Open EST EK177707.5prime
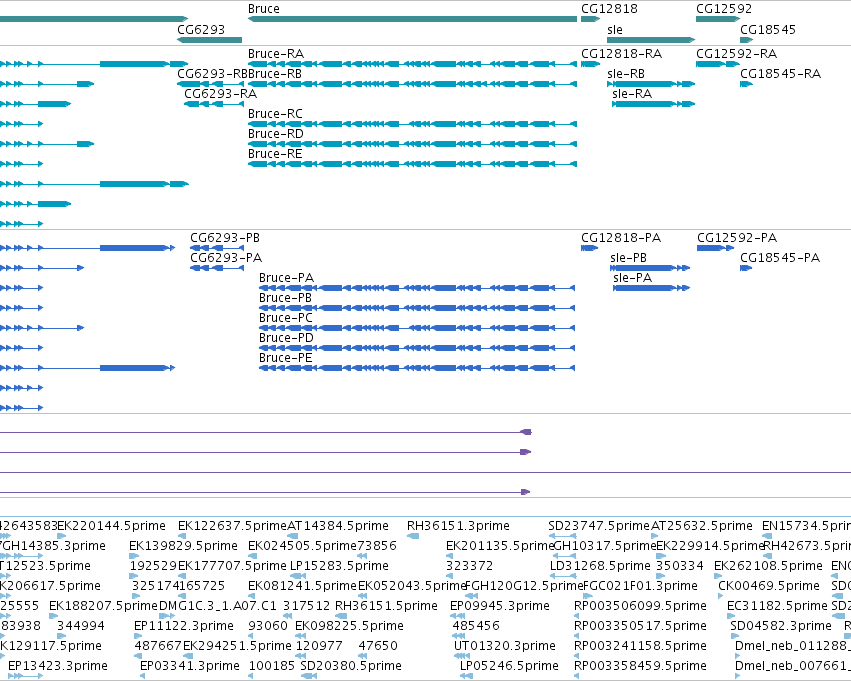 [x=232, y=566]
